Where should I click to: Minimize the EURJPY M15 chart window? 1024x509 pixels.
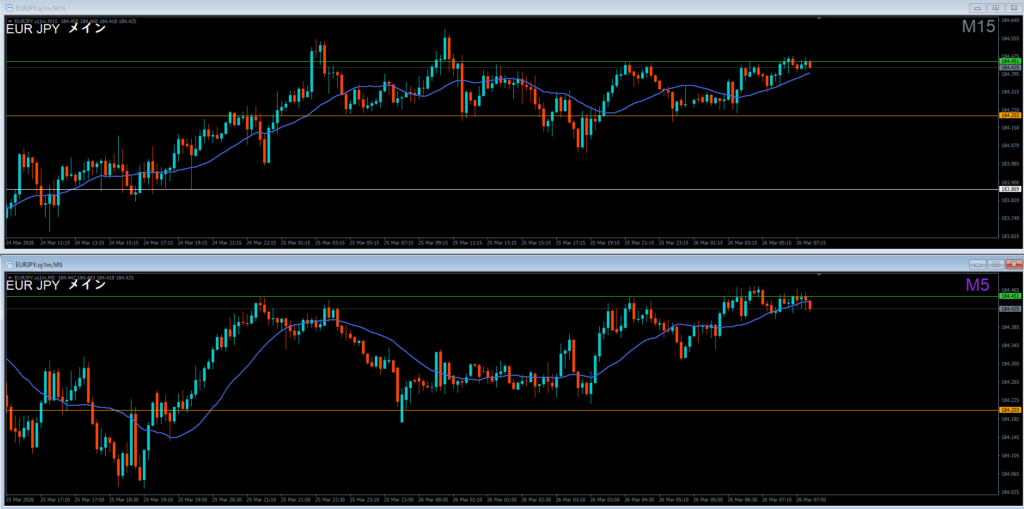point(978,7)
